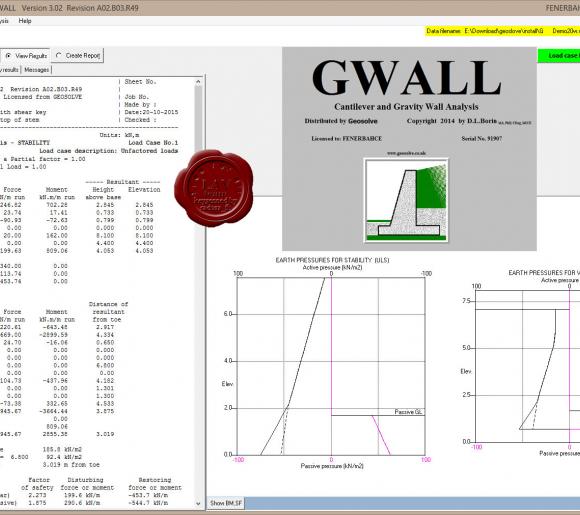Click '3.019 m from toe' text
Image resolution: width=580 pixels, height=515 pixels.
click(71, 465)
